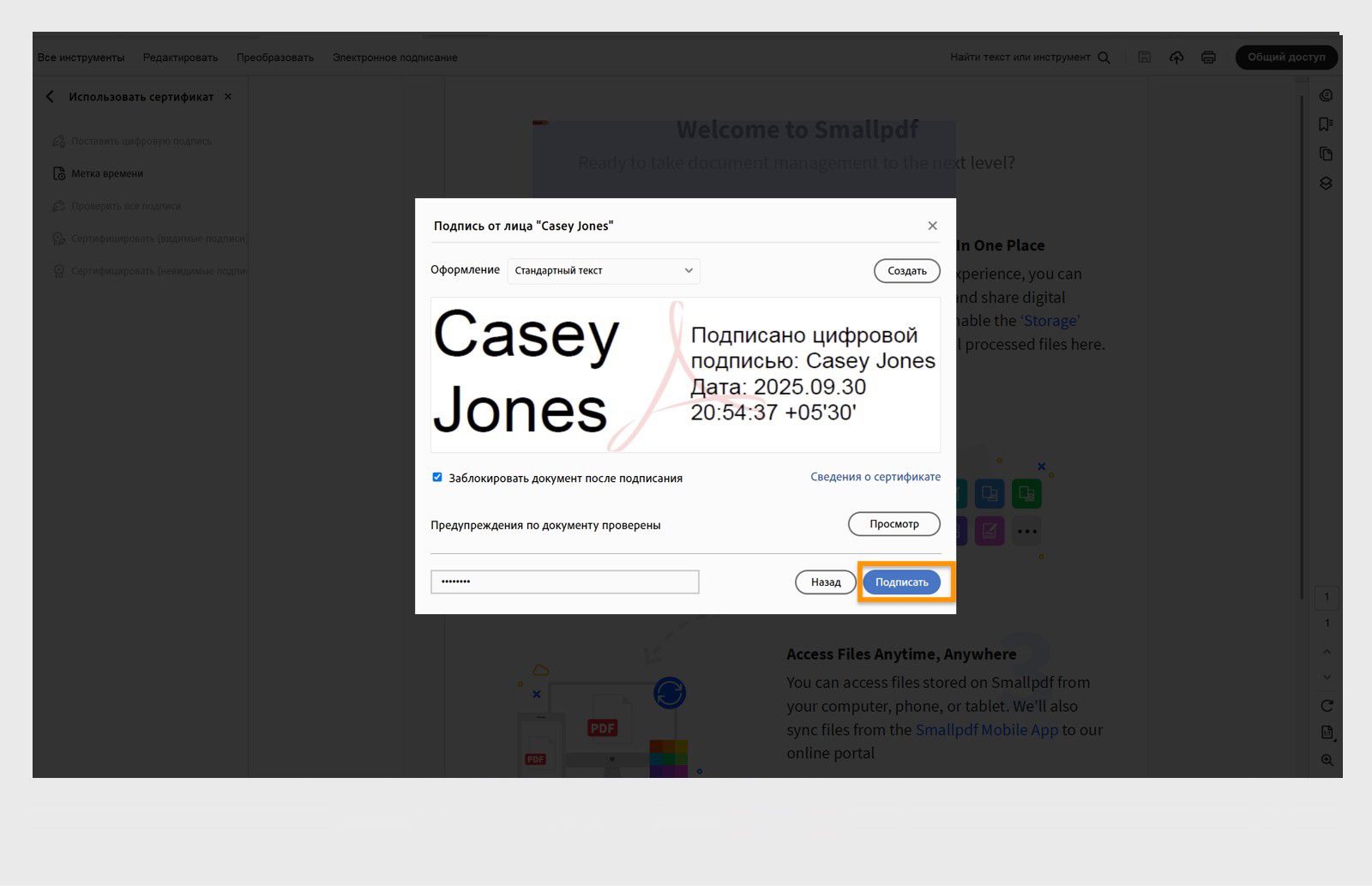This screenshot has width=1372, height=886.
Task: Open Сведения о сертификате link
Action: [x=876, y=477]
